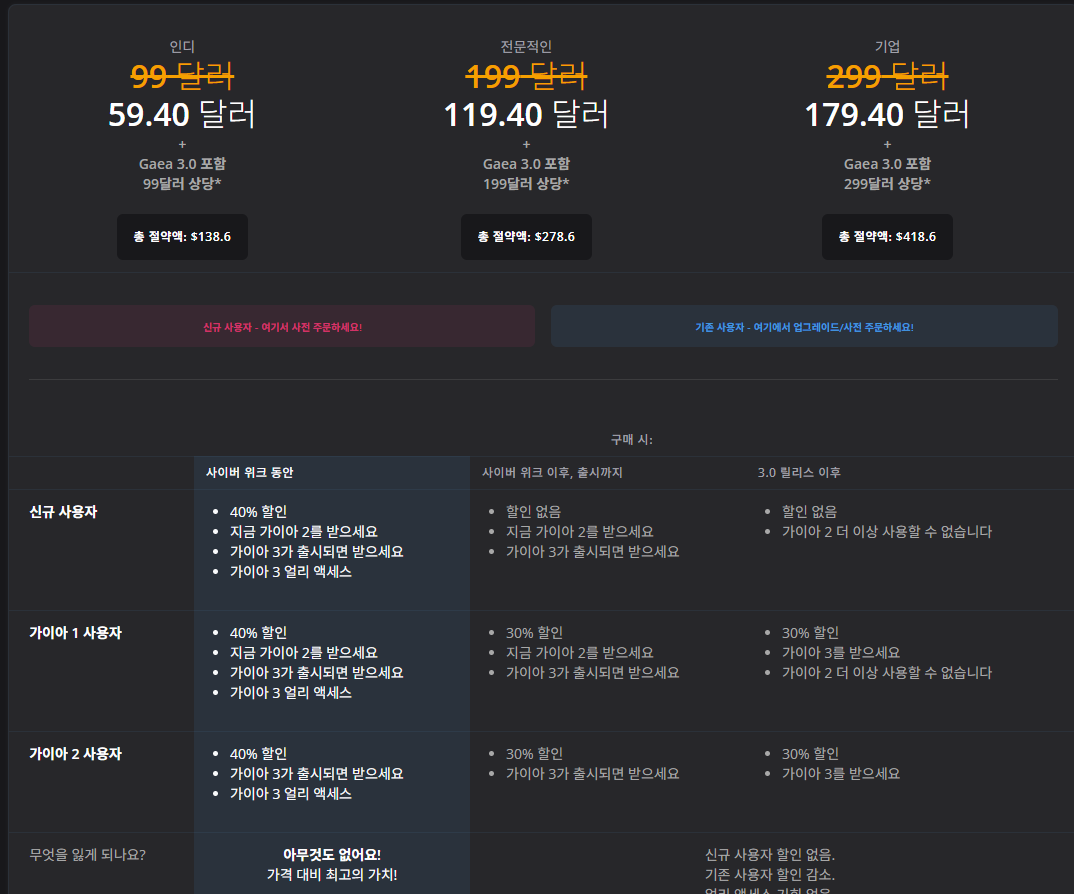Select the 인디 plan title

click(182, 47)
